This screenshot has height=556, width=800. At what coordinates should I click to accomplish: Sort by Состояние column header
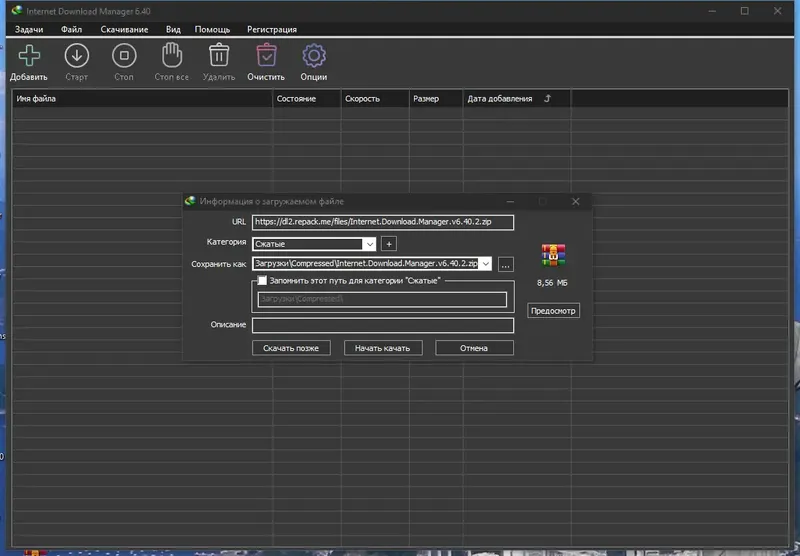(307, 98)
